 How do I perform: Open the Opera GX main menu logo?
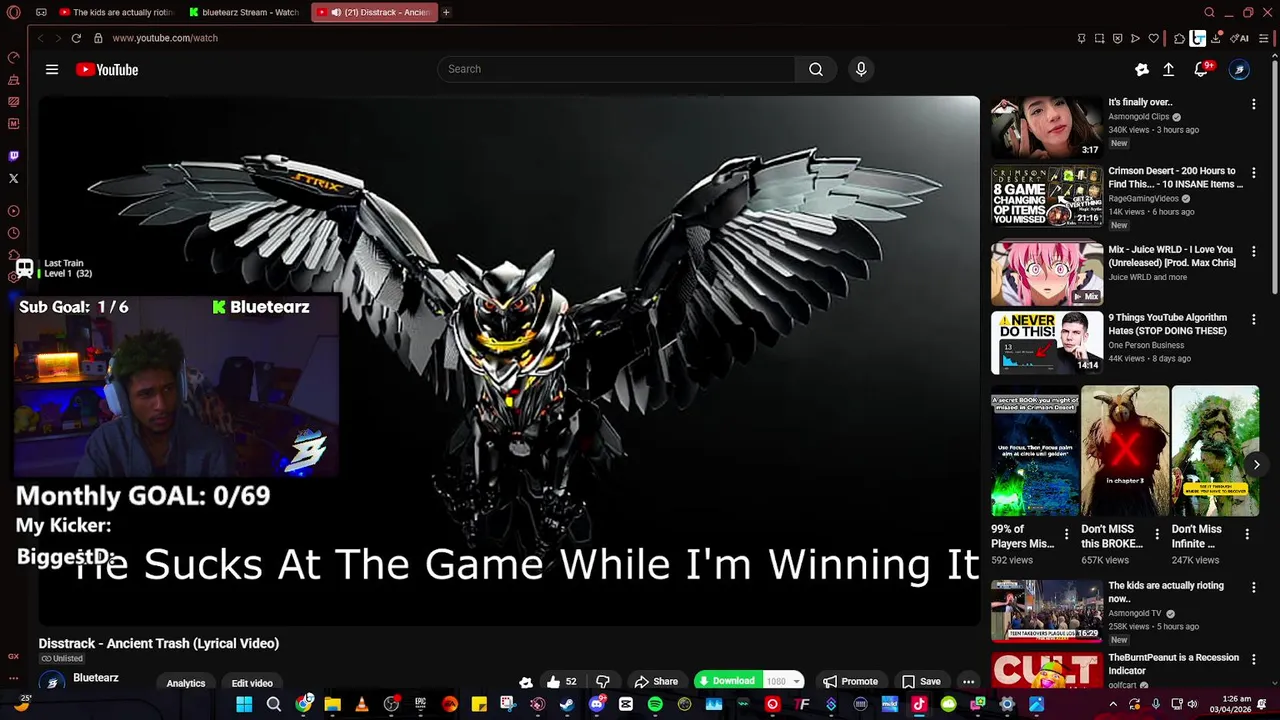13,12
